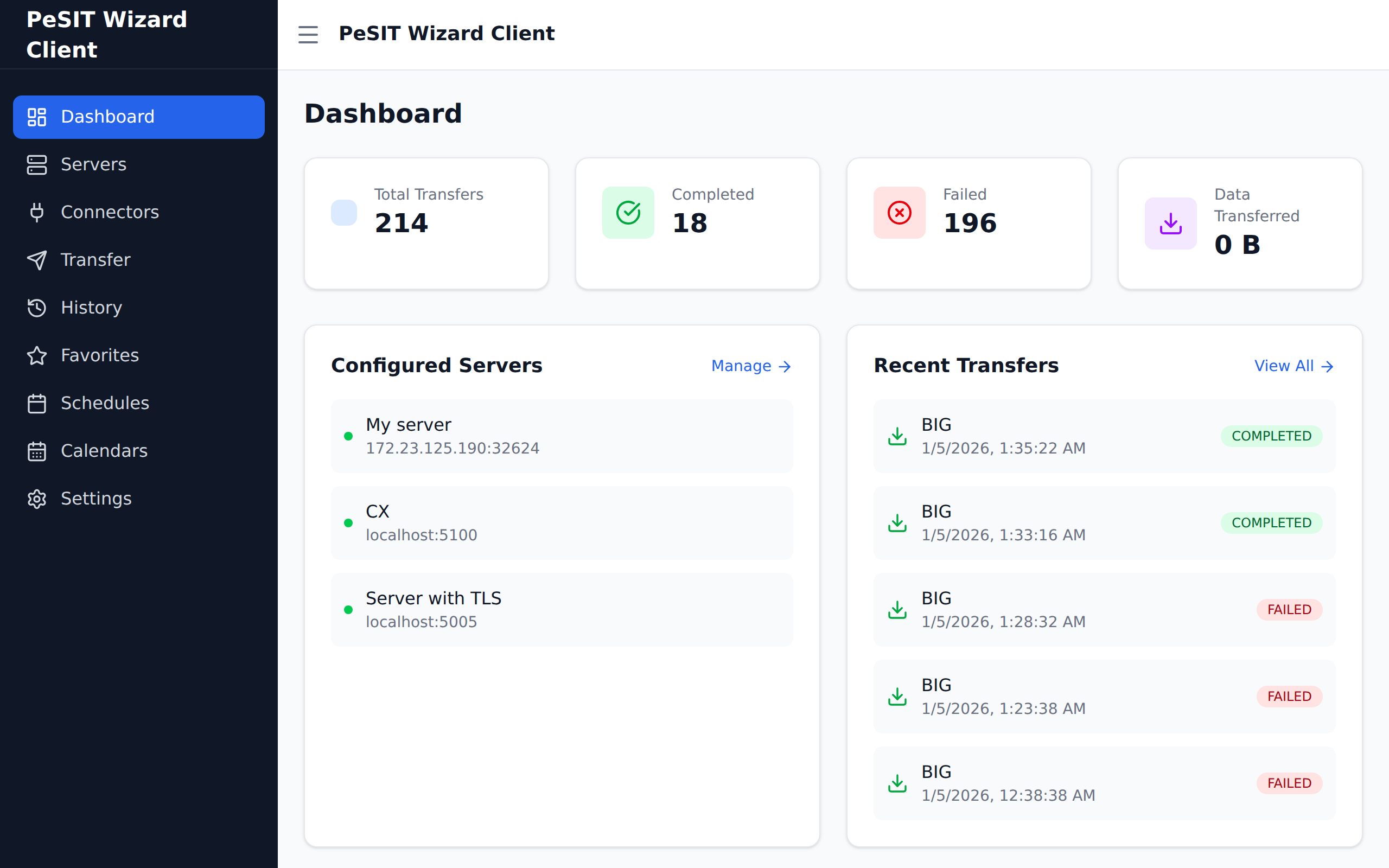This screenshot has height=868, width=1389.
Task: Select the Schedules calendar icon
Action: tap(37, 404)
